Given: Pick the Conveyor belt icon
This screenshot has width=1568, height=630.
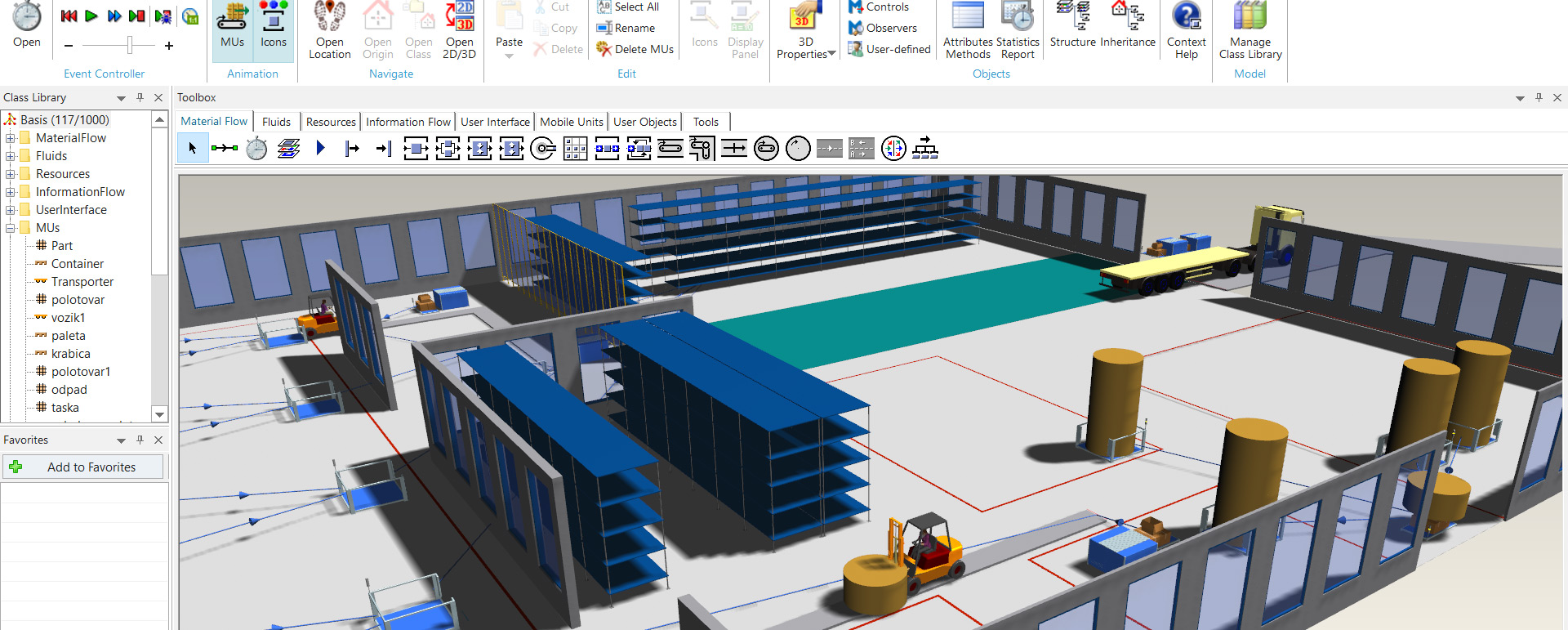Looking at the screenshot, I should pos(670,148).
